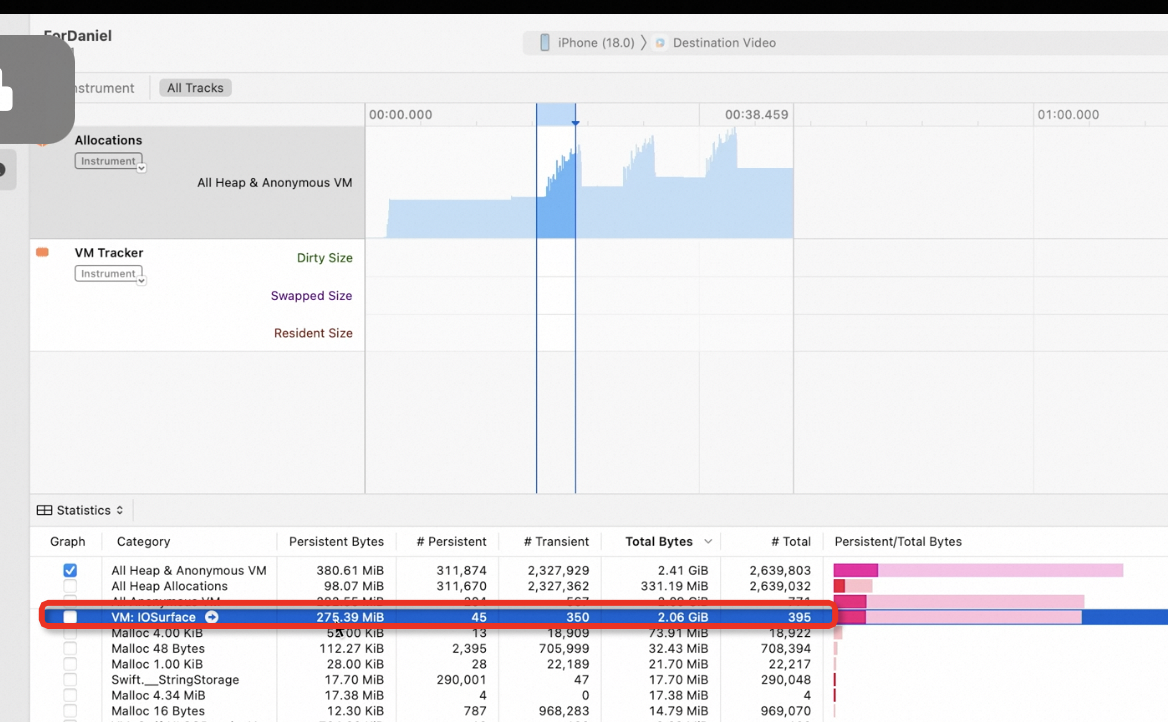Click the iPhone device icon in the toolbar
Viewport: 1168px width, 722px height.
[543, 42]
